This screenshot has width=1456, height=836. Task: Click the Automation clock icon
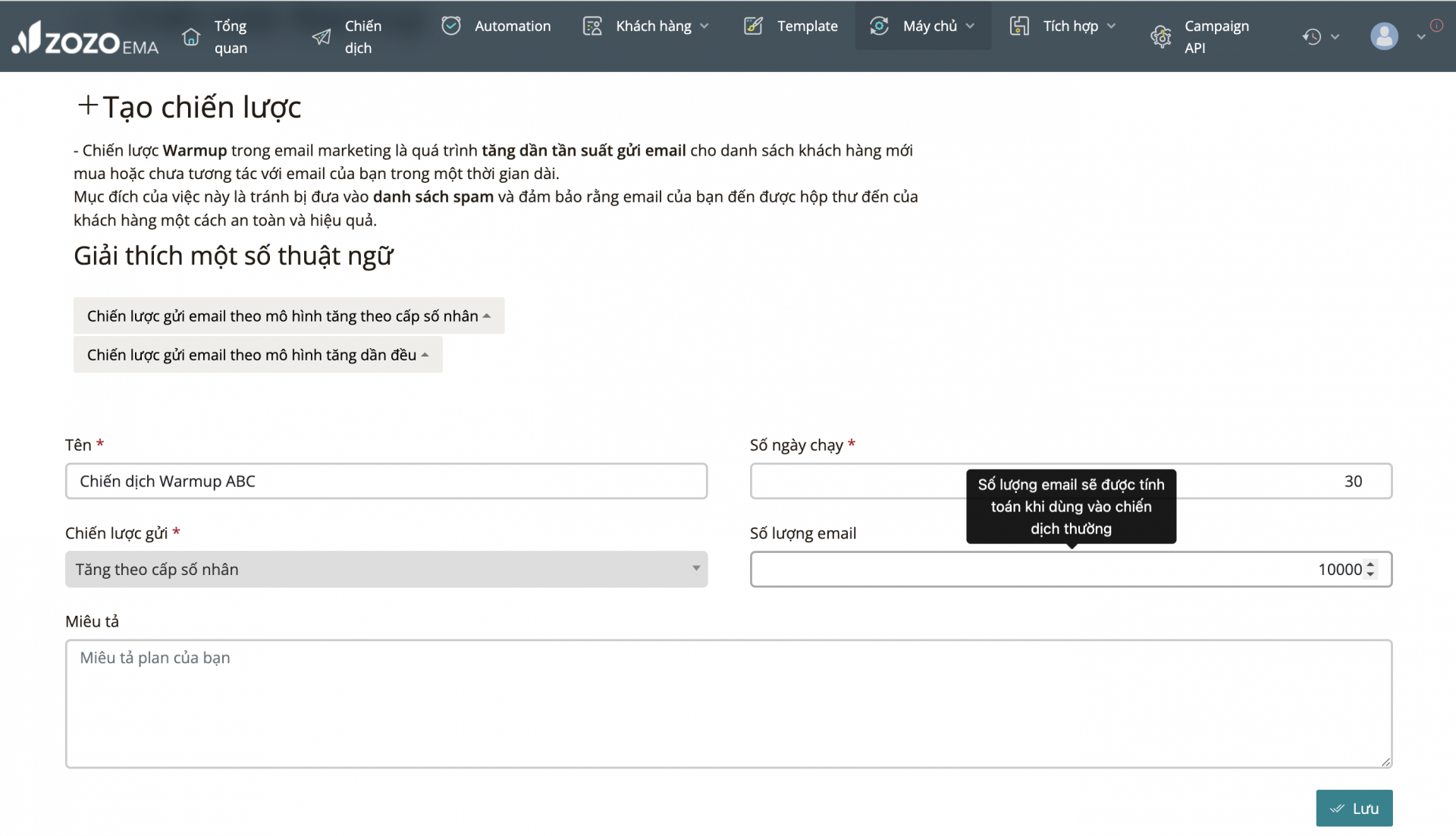click(451, 26)
